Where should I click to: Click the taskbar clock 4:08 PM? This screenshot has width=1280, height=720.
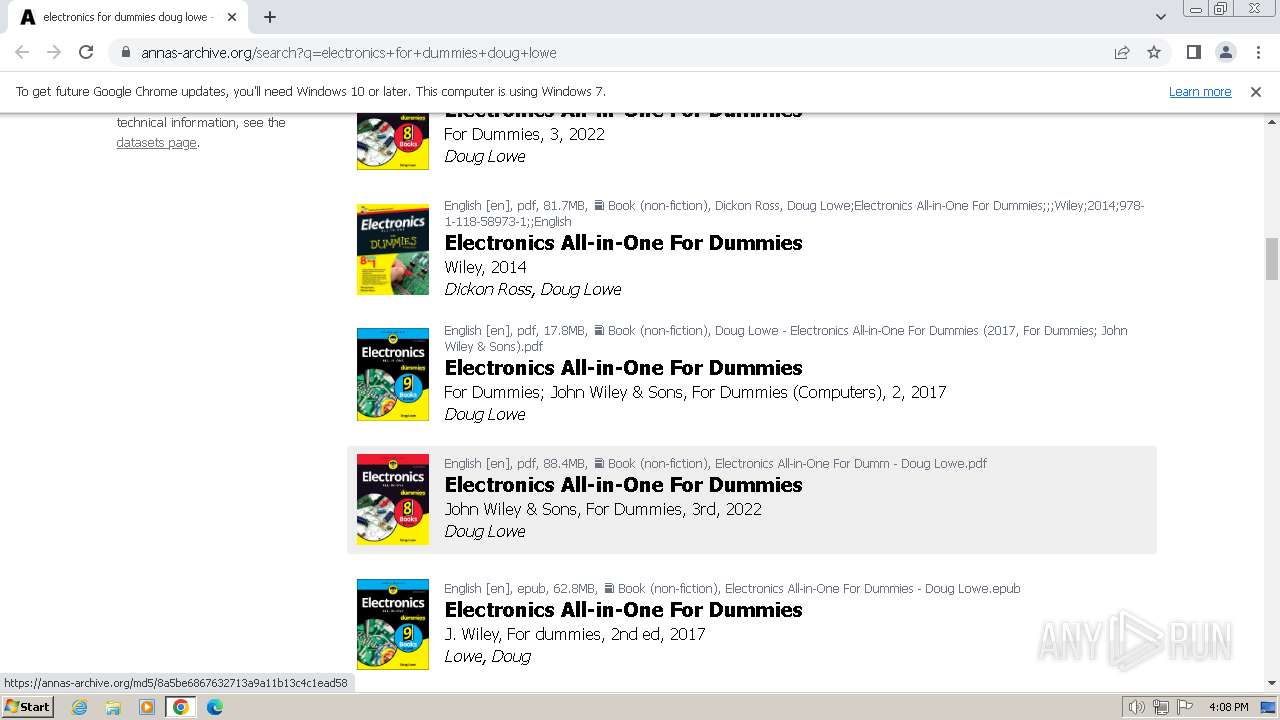click(1228, 707)
